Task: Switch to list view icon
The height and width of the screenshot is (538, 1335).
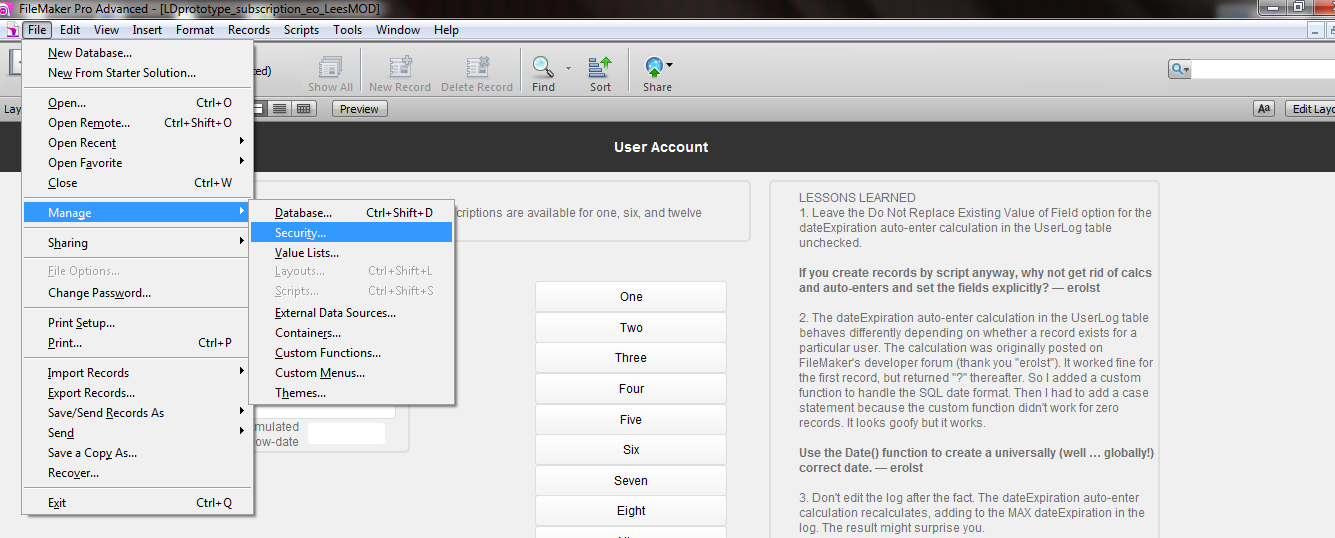Action: tap(280, 109)
